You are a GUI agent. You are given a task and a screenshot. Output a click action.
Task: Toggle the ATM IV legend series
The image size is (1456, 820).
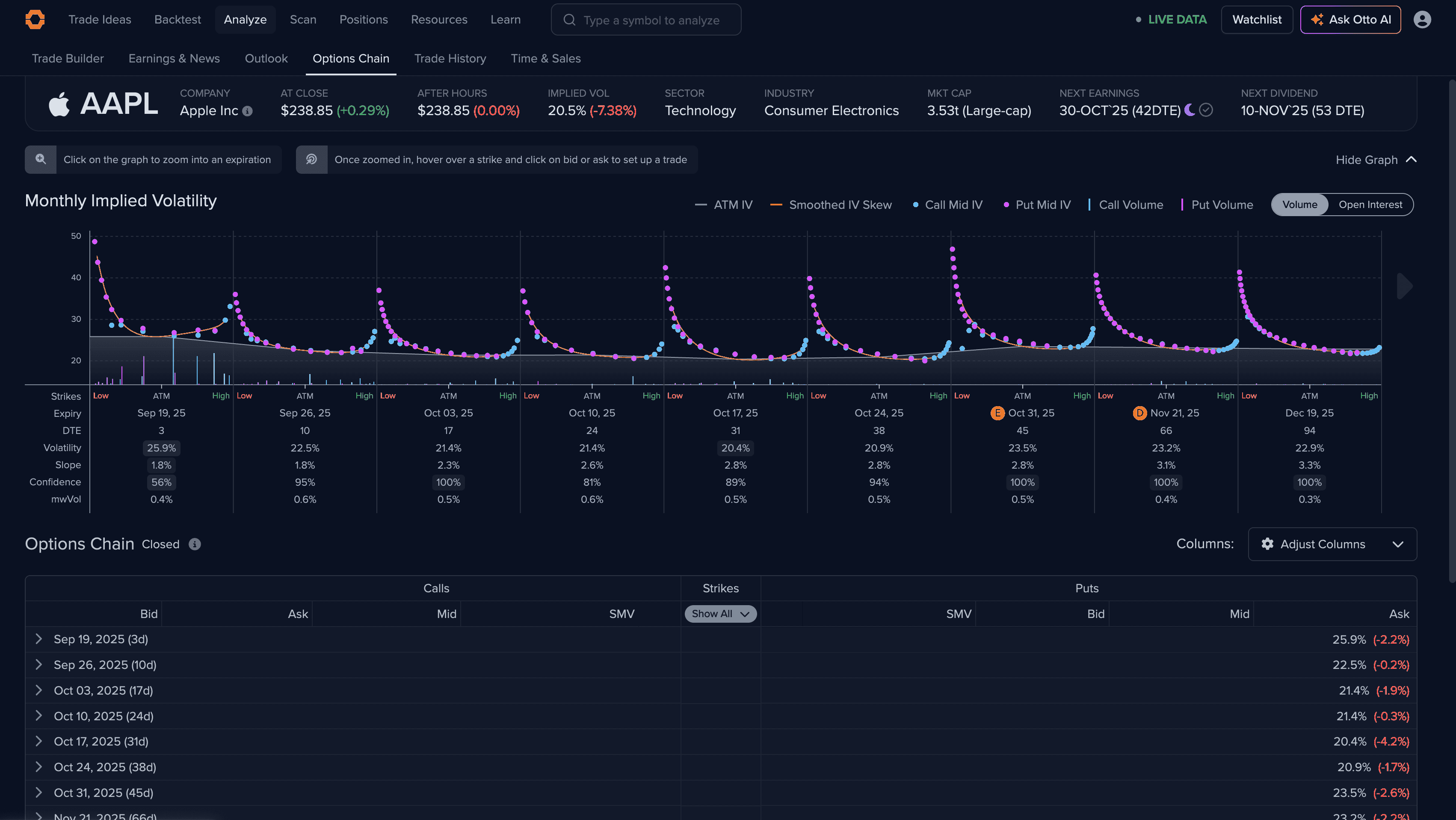coord(723,205)
